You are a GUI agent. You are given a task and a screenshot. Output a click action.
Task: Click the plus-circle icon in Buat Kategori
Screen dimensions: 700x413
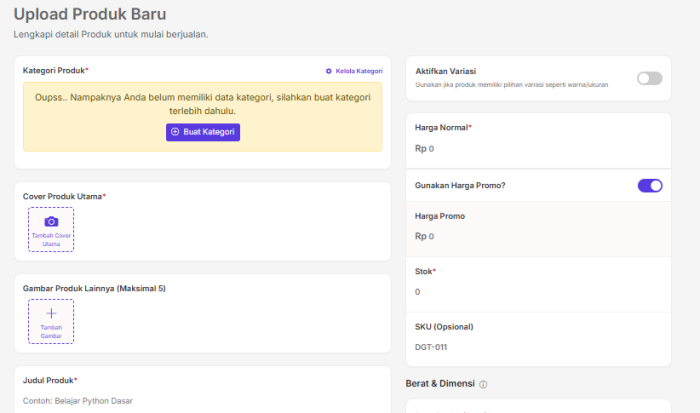(175, 132)
